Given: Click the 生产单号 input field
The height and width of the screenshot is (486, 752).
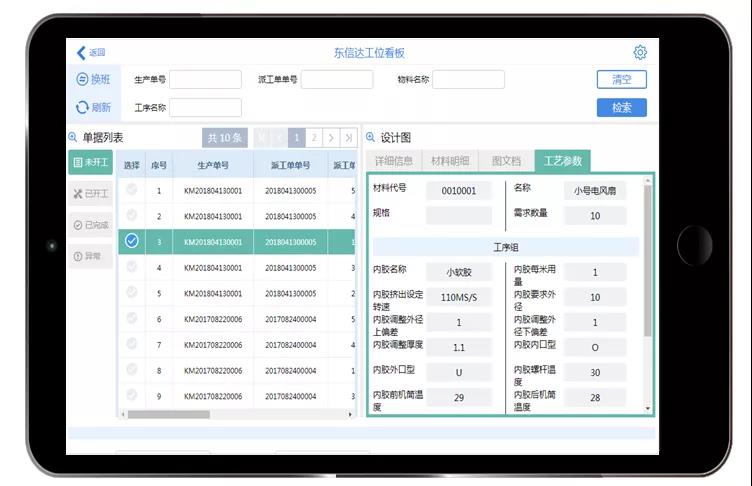Looking at the screenshot, I should (x=205, y=80).
